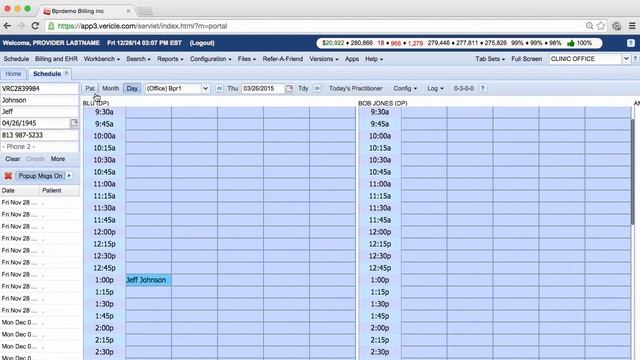The width and height of the screenshot is (640, 360).
Task: Switch to Pat view
Action: click(90, 88)
